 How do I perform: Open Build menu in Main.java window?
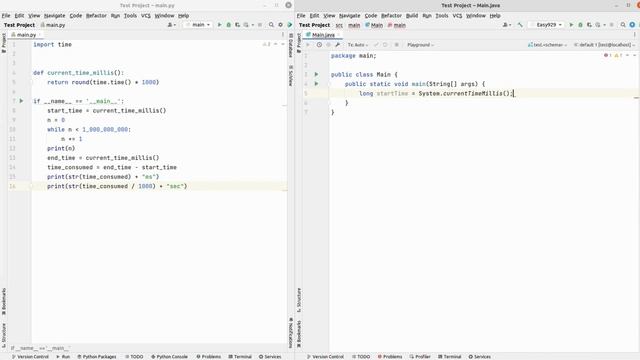coord(412,16)
